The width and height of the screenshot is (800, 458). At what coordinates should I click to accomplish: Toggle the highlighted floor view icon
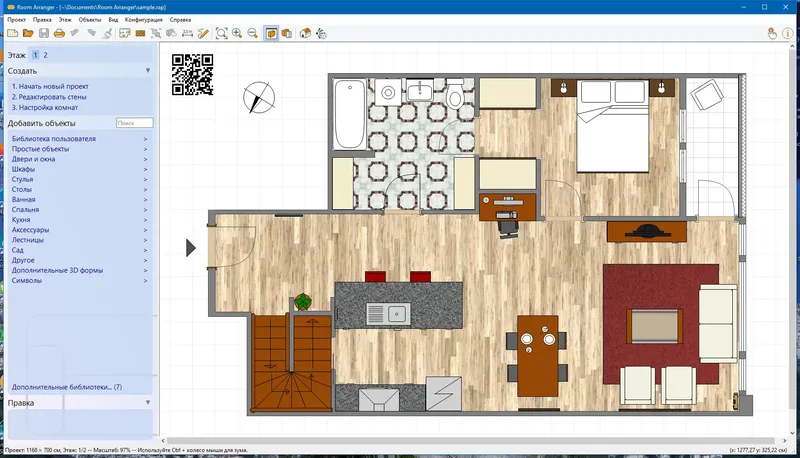point(271,34)
